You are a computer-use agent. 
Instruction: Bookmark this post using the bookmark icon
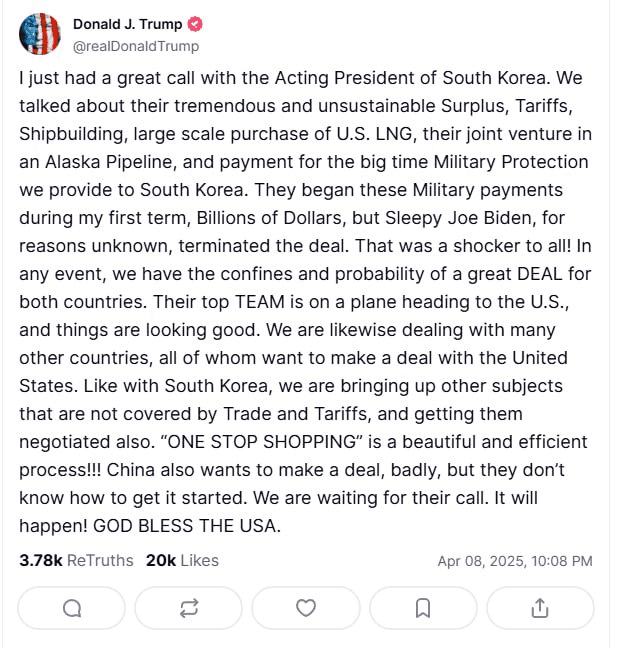point(423,608)
